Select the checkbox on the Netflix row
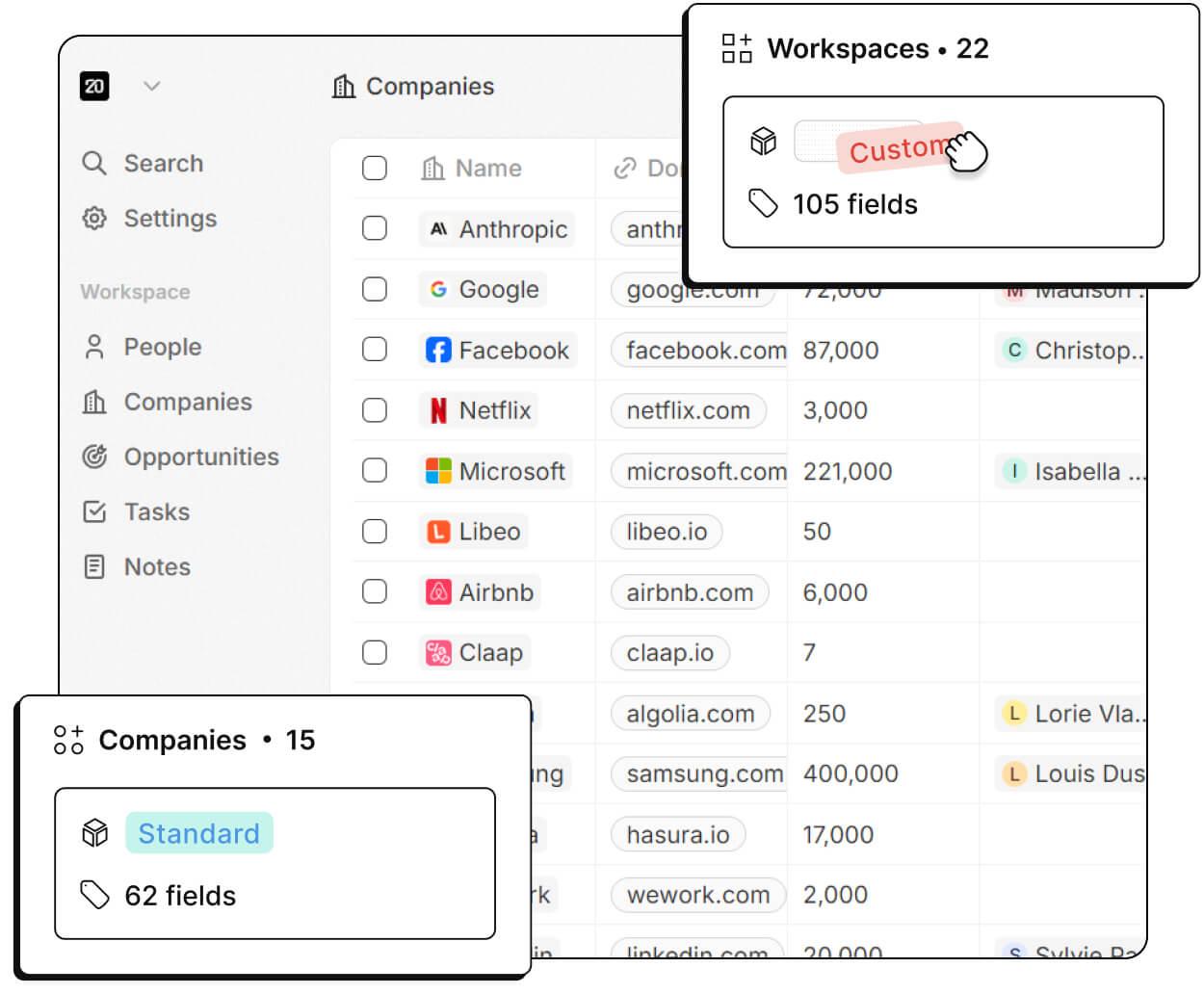This screenshot has width=1204, height=994. [375, 410]
